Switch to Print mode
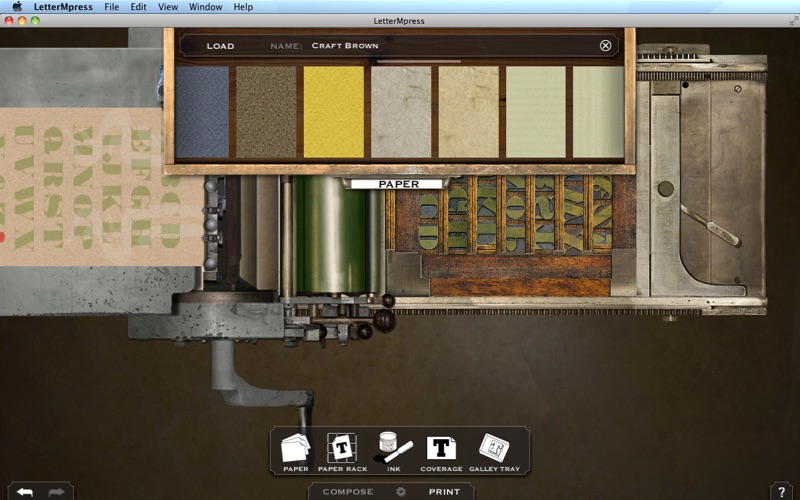Image resolution: width=800 pixels, height=500 pixels. pyautogui.click(x=444, y=492)
